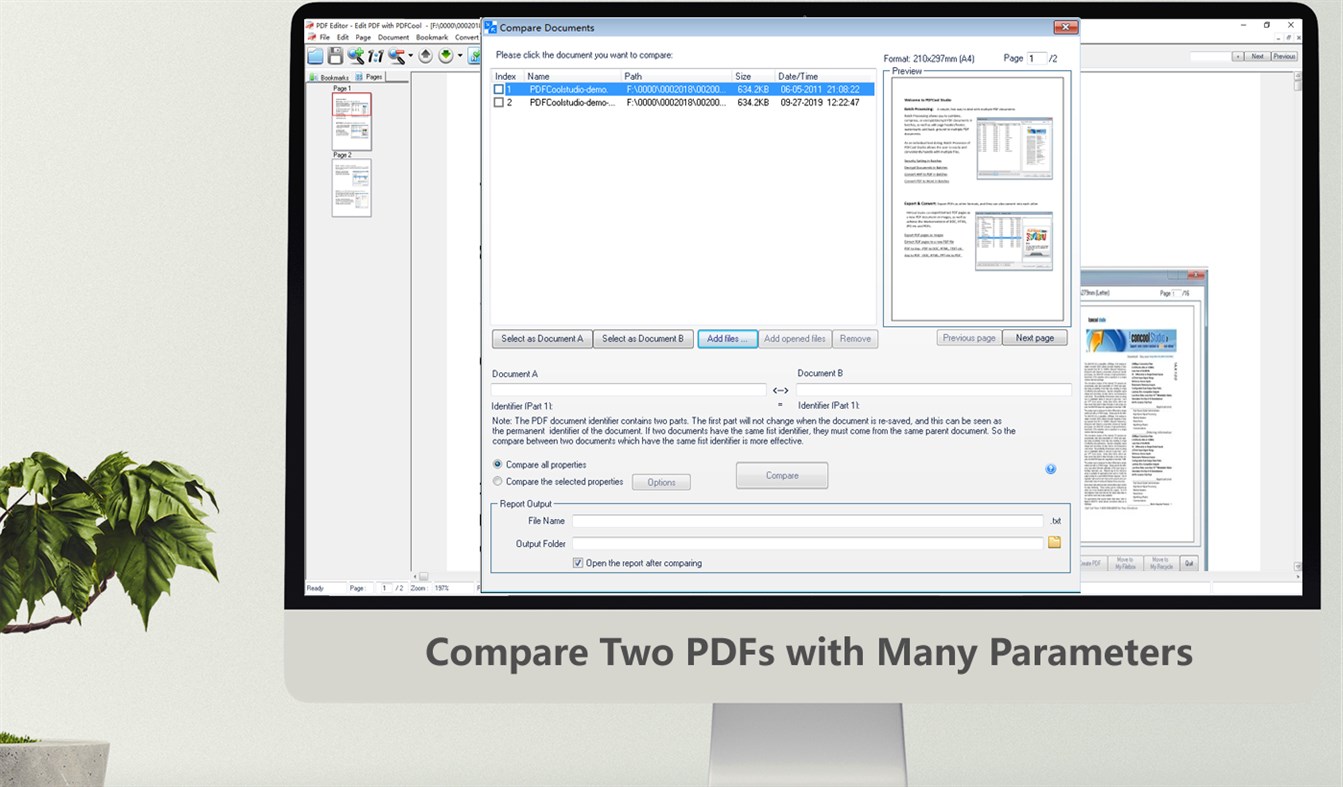Screen dimensions: 1343x787
Task: Click the up arrow navigation icon
Action: 425,56
